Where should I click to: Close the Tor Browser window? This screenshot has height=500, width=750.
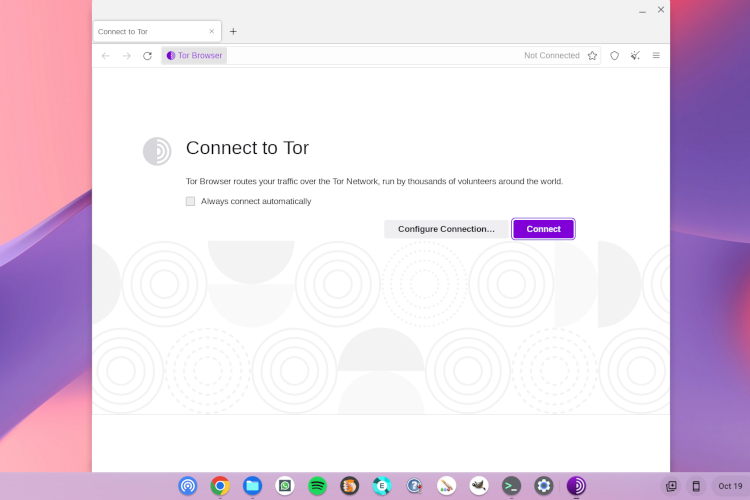point(661,10)
